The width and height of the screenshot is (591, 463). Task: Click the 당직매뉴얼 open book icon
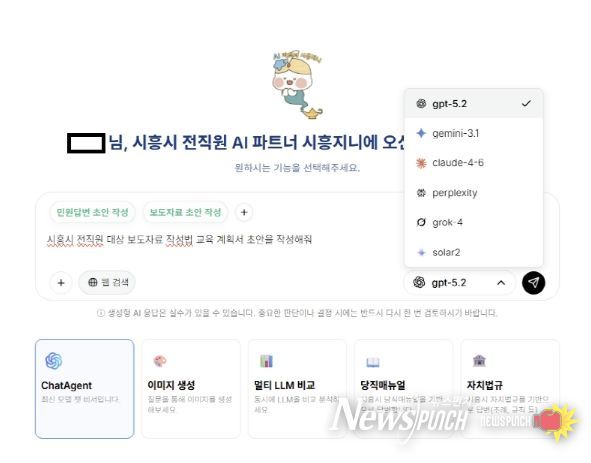[373, 362]
